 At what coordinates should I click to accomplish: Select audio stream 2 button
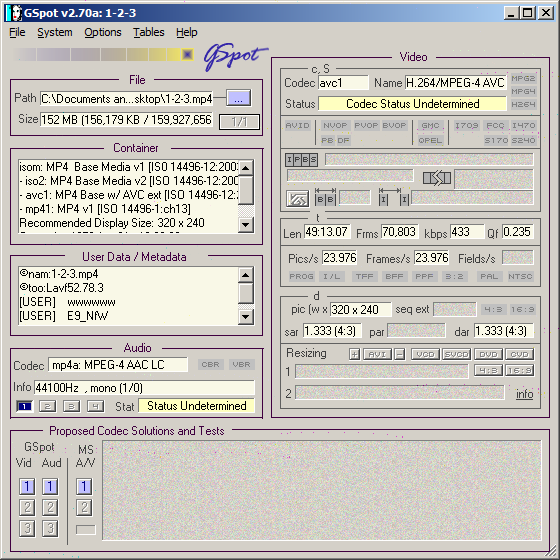point(48,406)
